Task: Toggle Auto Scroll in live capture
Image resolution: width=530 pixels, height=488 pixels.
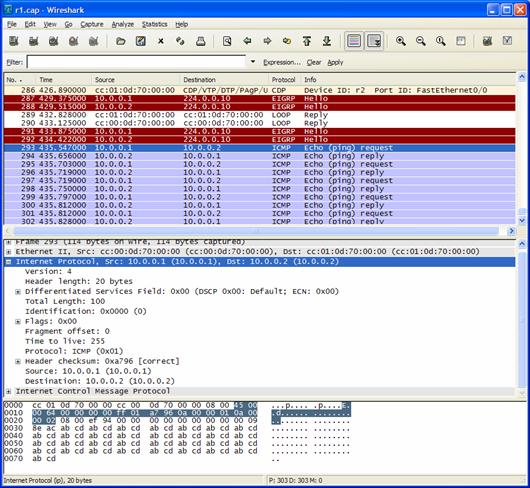Action: (x=374, y=41)
